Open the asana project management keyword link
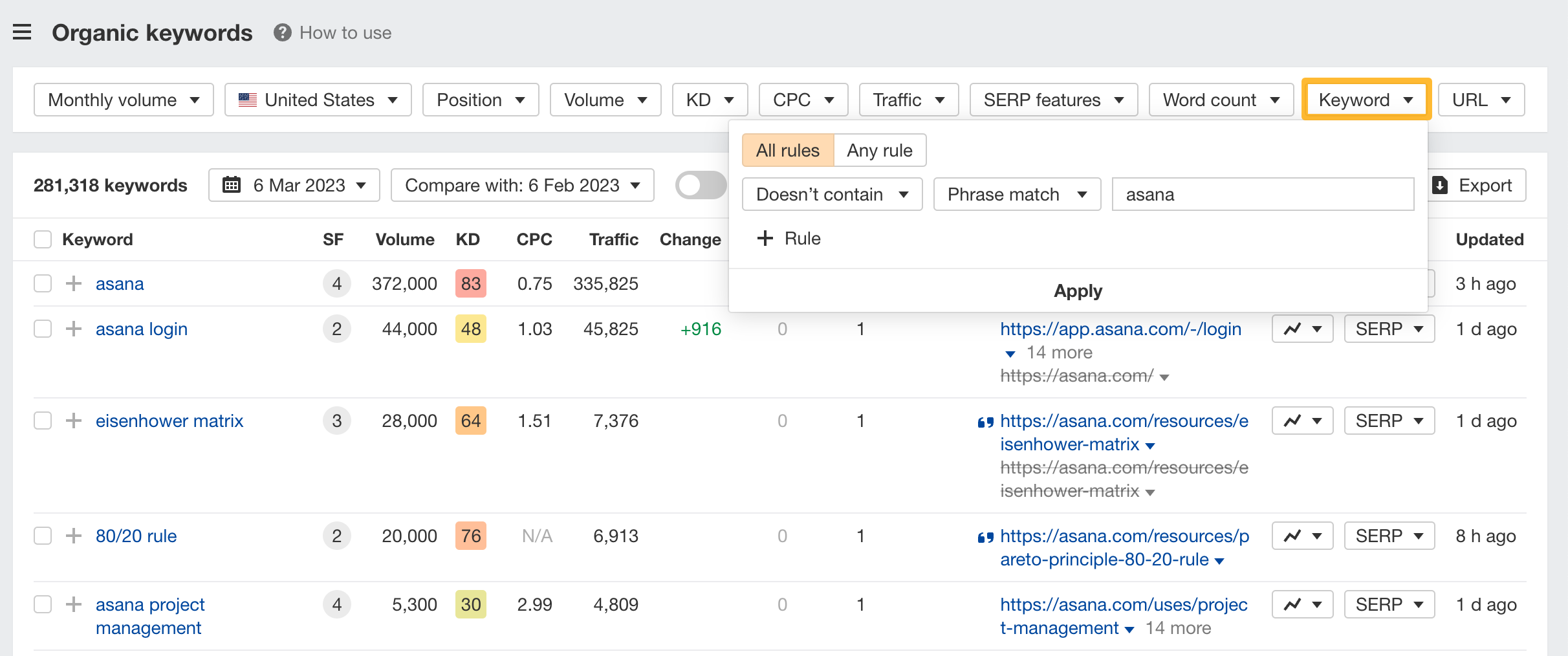The width and height of the screenshot is (1568, 656). pyautogui.click(x=150, y=616)
